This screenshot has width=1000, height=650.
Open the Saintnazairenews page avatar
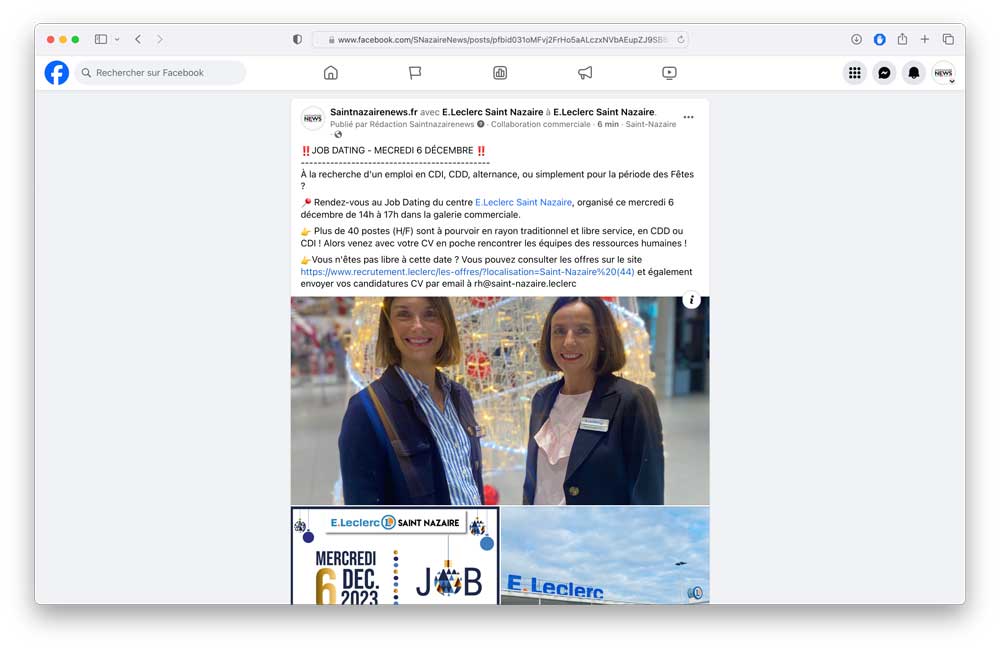(312, 118)
